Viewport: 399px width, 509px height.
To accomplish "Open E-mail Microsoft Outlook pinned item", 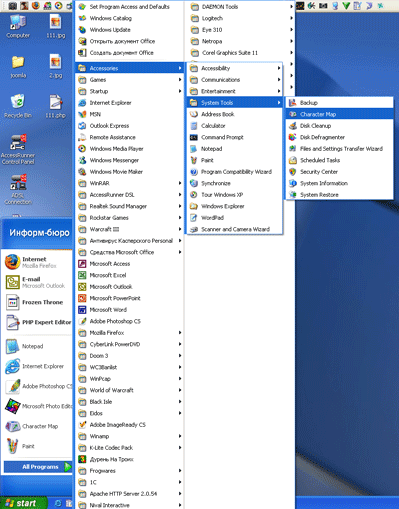I will pyautogui.click(x=37, y=282).
